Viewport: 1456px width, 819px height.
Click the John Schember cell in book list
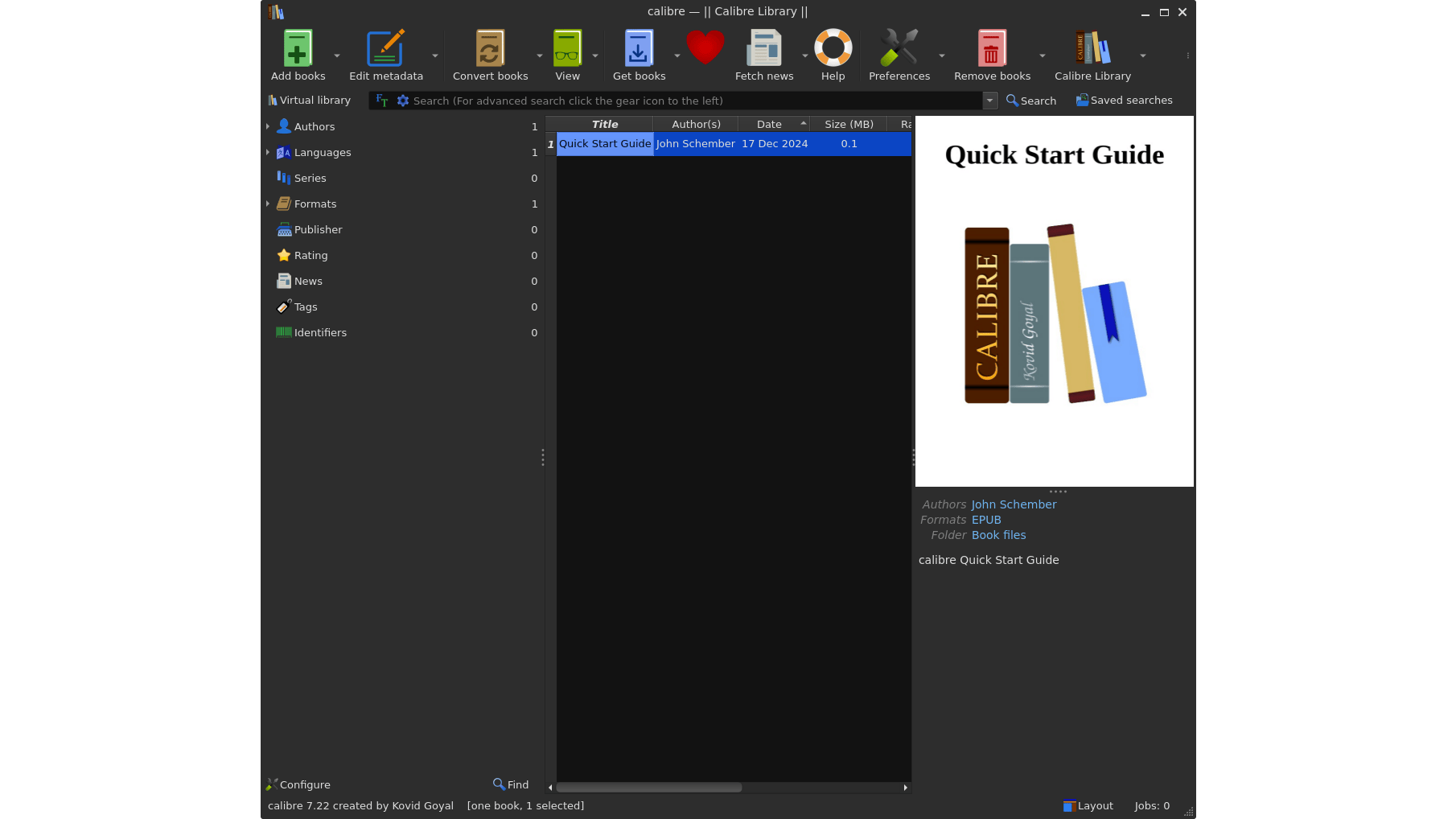[x=696, y=144]
